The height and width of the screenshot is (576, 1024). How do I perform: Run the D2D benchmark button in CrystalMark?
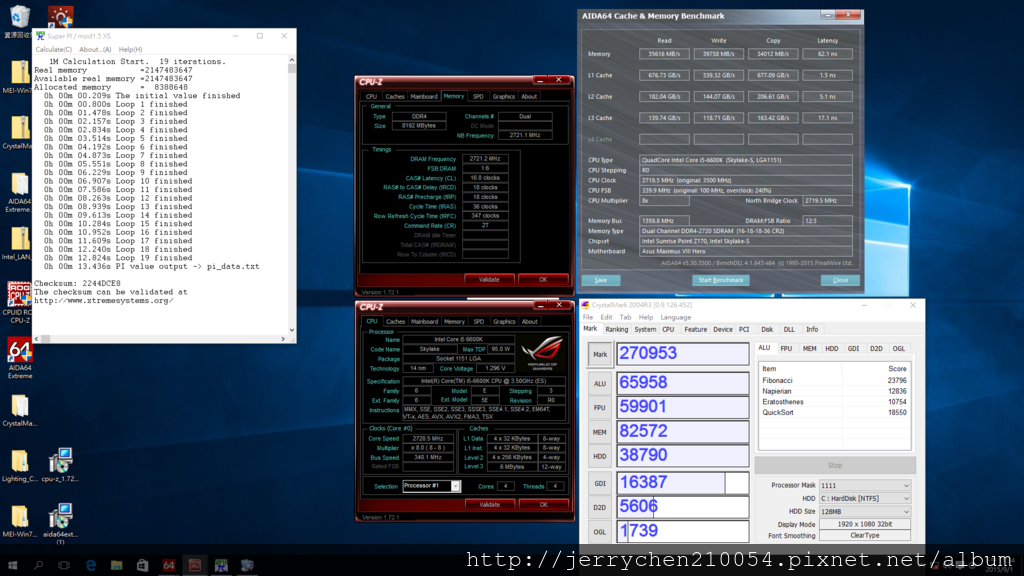(x=600, y=507)
